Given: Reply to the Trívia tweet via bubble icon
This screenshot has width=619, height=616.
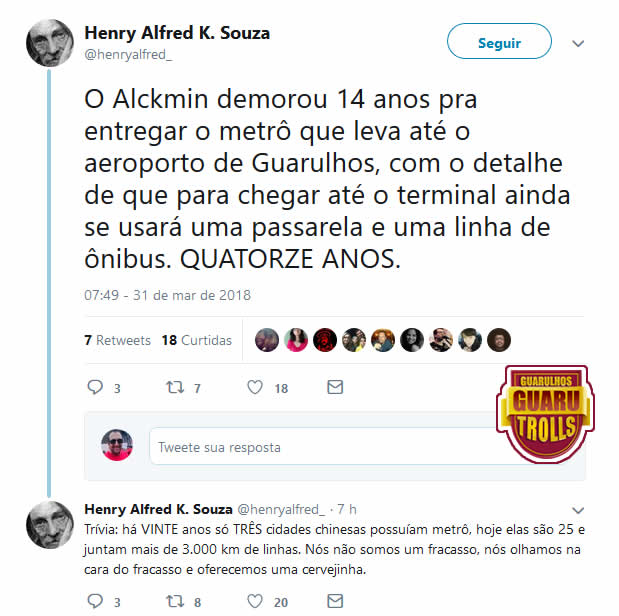Looking at the screenshot, I should 95,601.
